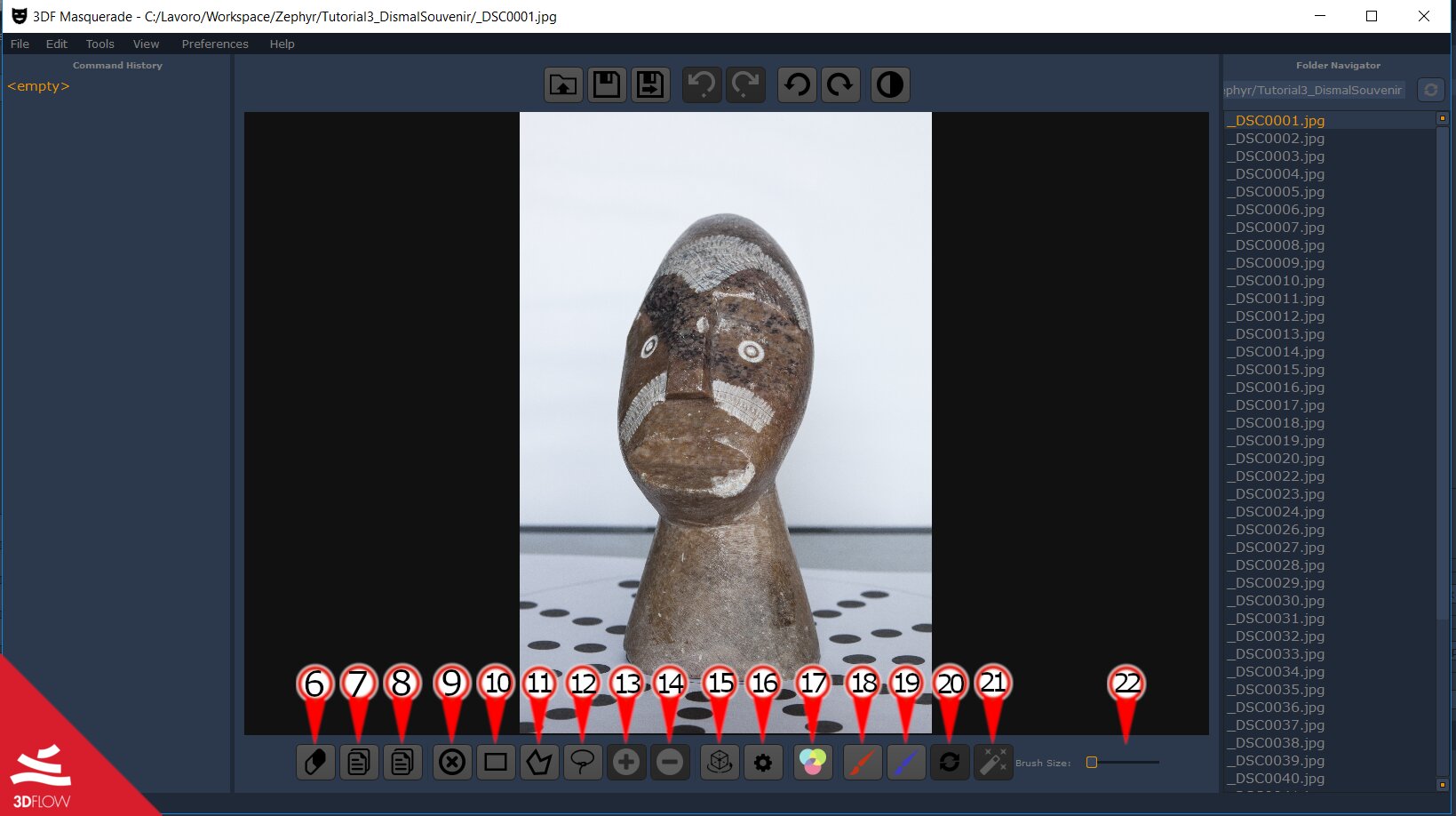Open the File menu
Image resolution: width=1456 pixels, height=816 pixels.
pyautogui.click(x=20, y=44)
